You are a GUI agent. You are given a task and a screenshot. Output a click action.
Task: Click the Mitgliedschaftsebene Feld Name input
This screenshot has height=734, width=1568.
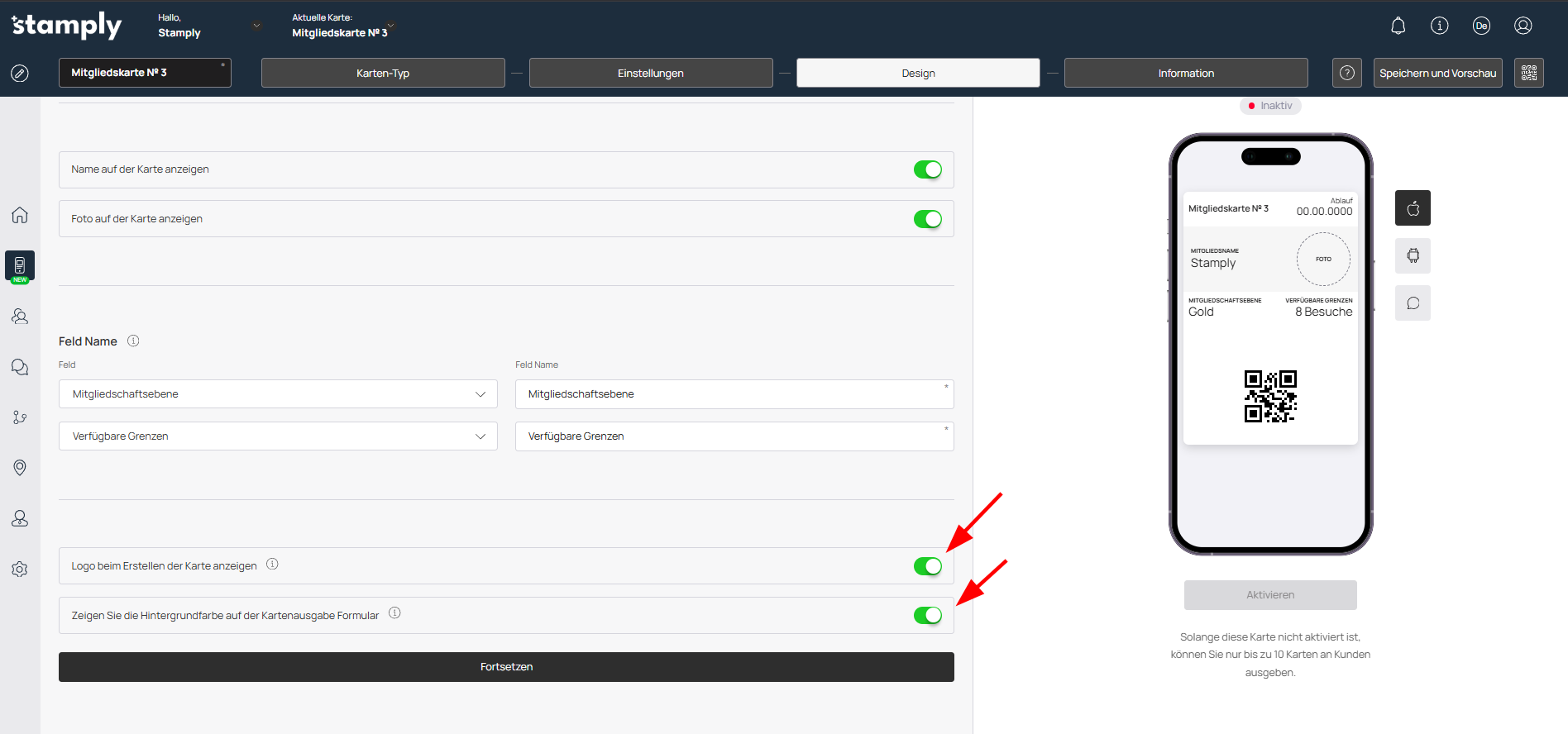[734, 394]
